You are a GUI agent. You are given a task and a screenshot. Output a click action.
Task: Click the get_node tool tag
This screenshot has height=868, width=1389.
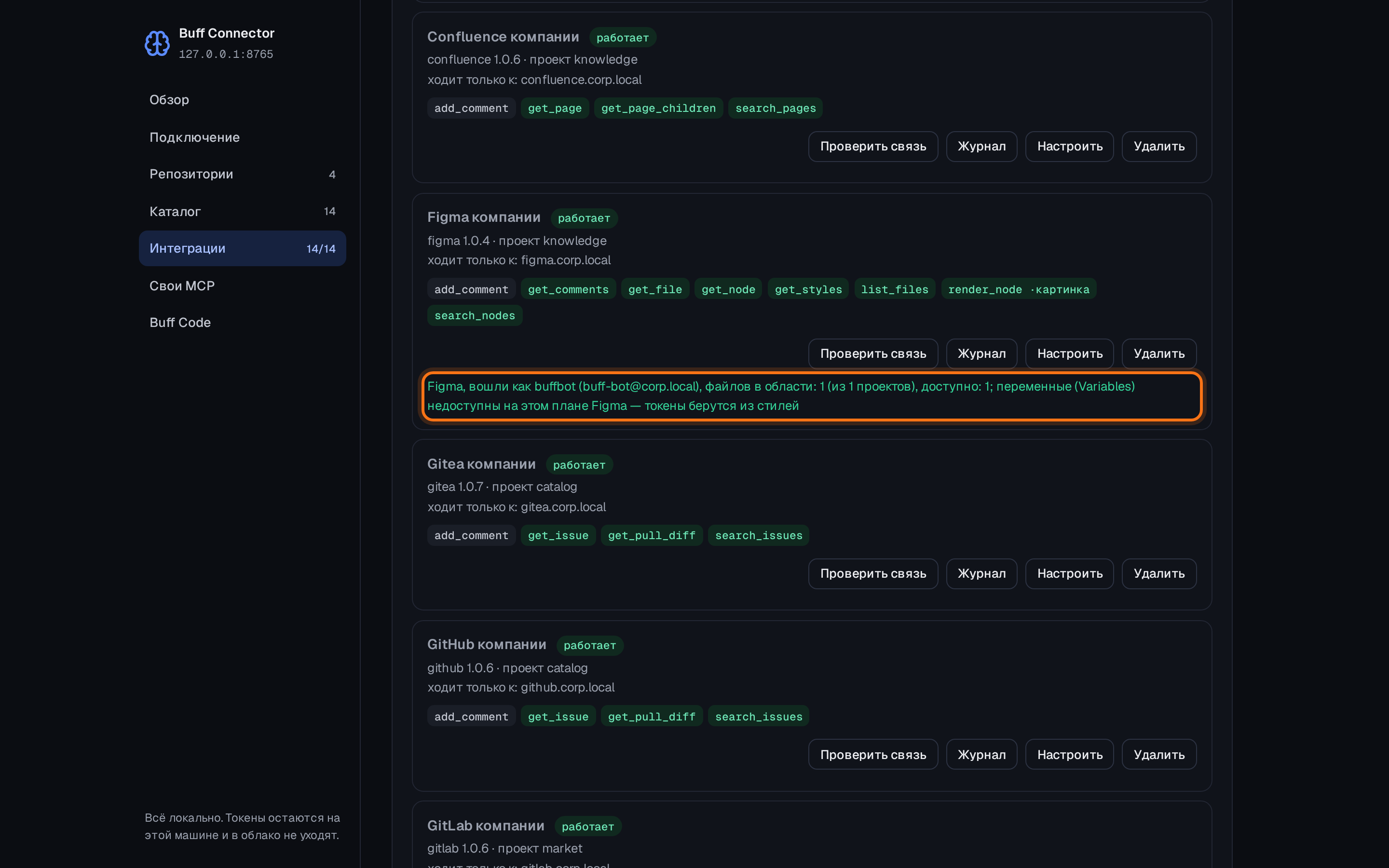click(728, 289)
